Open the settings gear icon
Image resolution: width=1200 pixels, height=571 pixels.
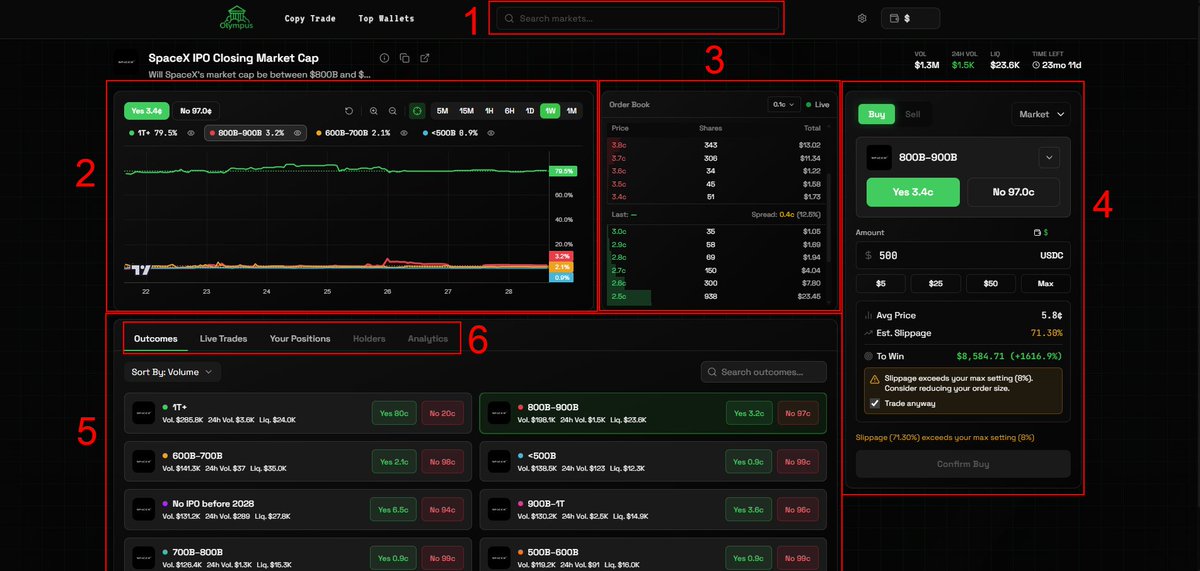862,18
